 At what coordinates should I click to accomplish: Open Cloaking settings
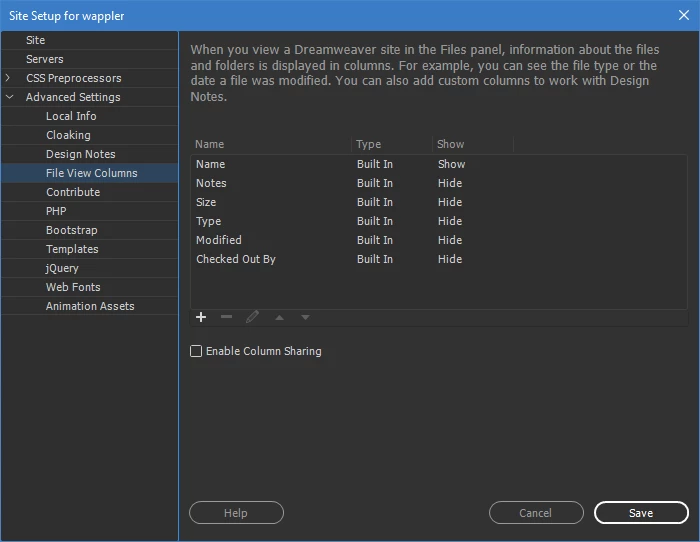tap(89, 135)
